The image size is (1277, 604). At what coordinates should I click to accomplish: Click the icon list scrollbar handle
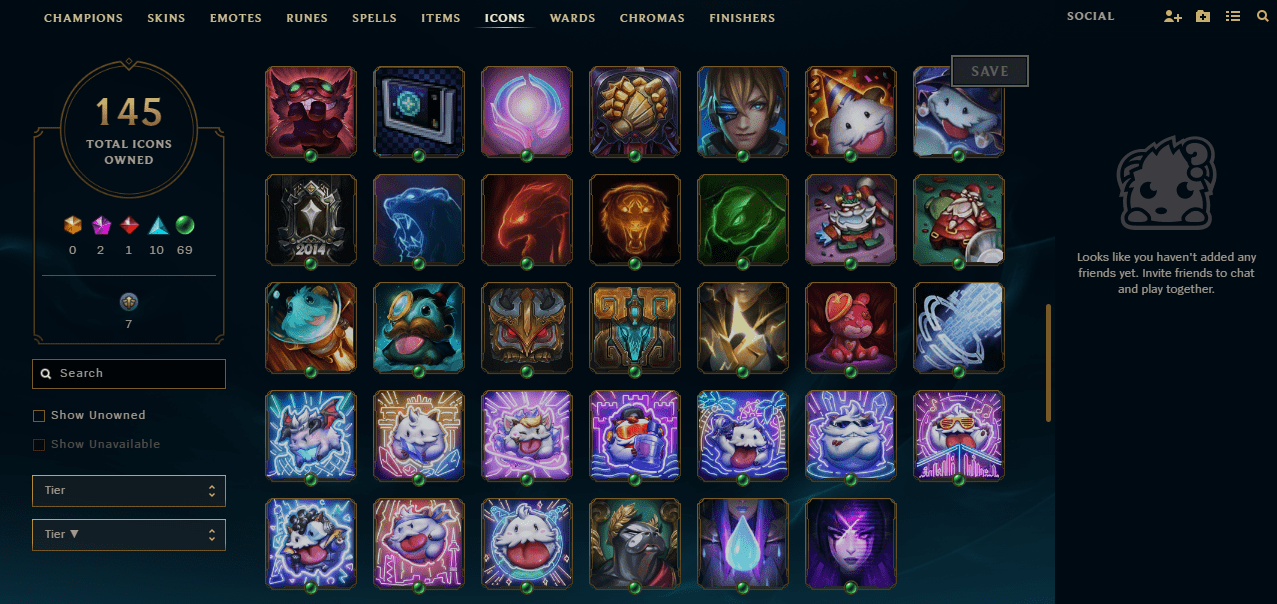pyautogui.click(x=1048, y=363)
